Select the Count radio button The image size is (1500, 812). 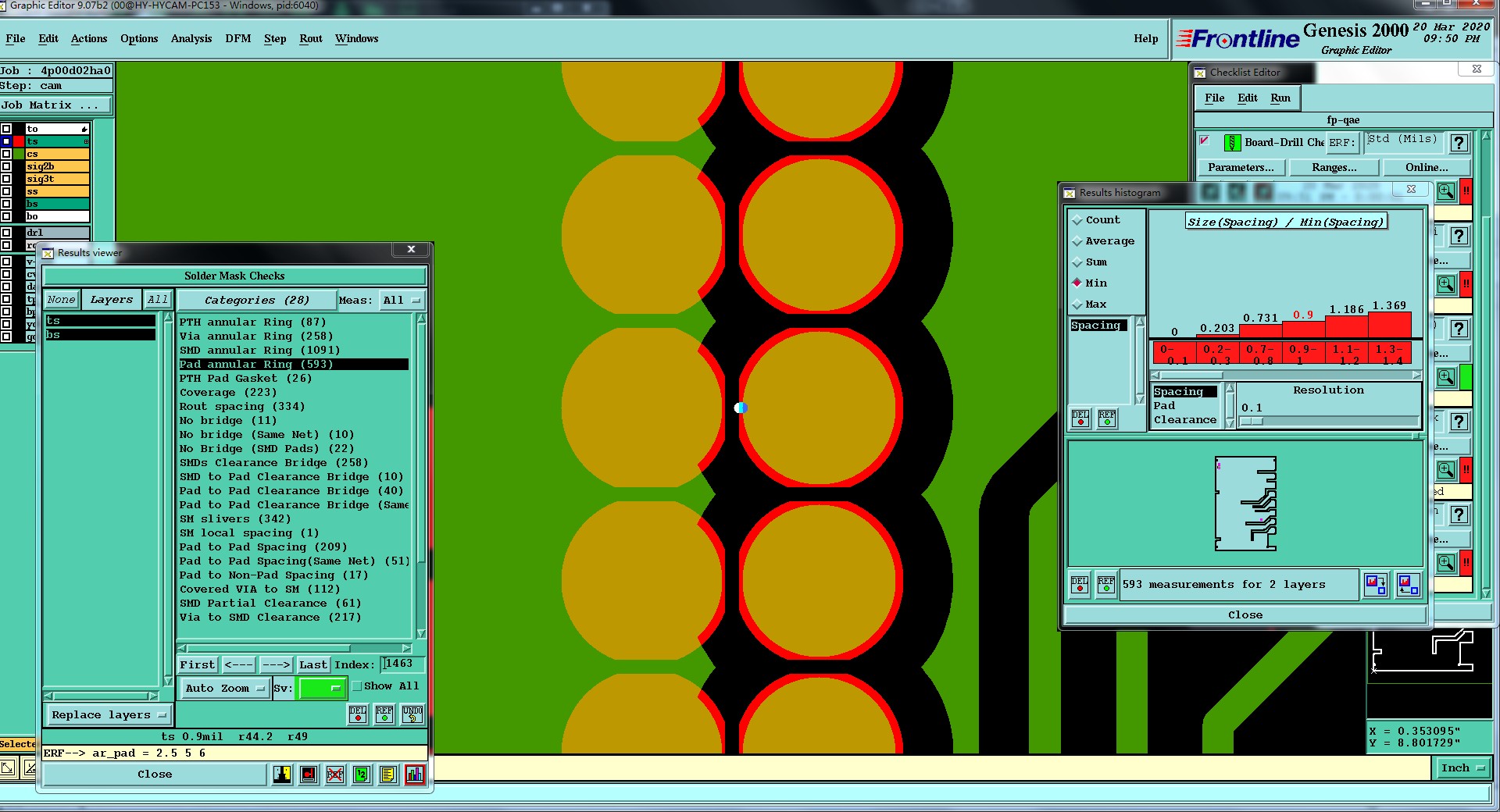tap(1077, 220)
